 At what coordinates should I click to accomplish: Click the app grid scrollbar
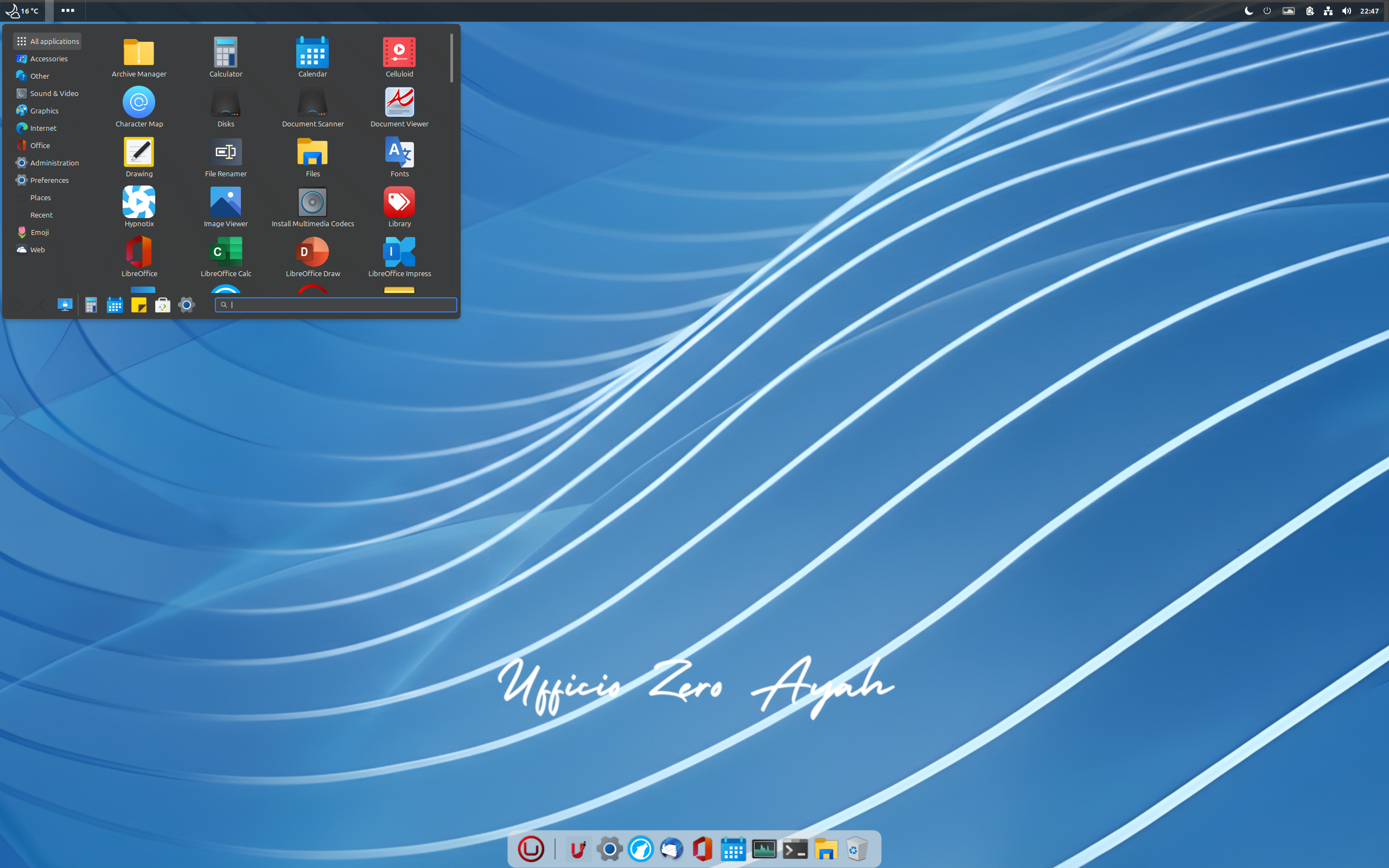pyautogui.click(x=452, y=58)
